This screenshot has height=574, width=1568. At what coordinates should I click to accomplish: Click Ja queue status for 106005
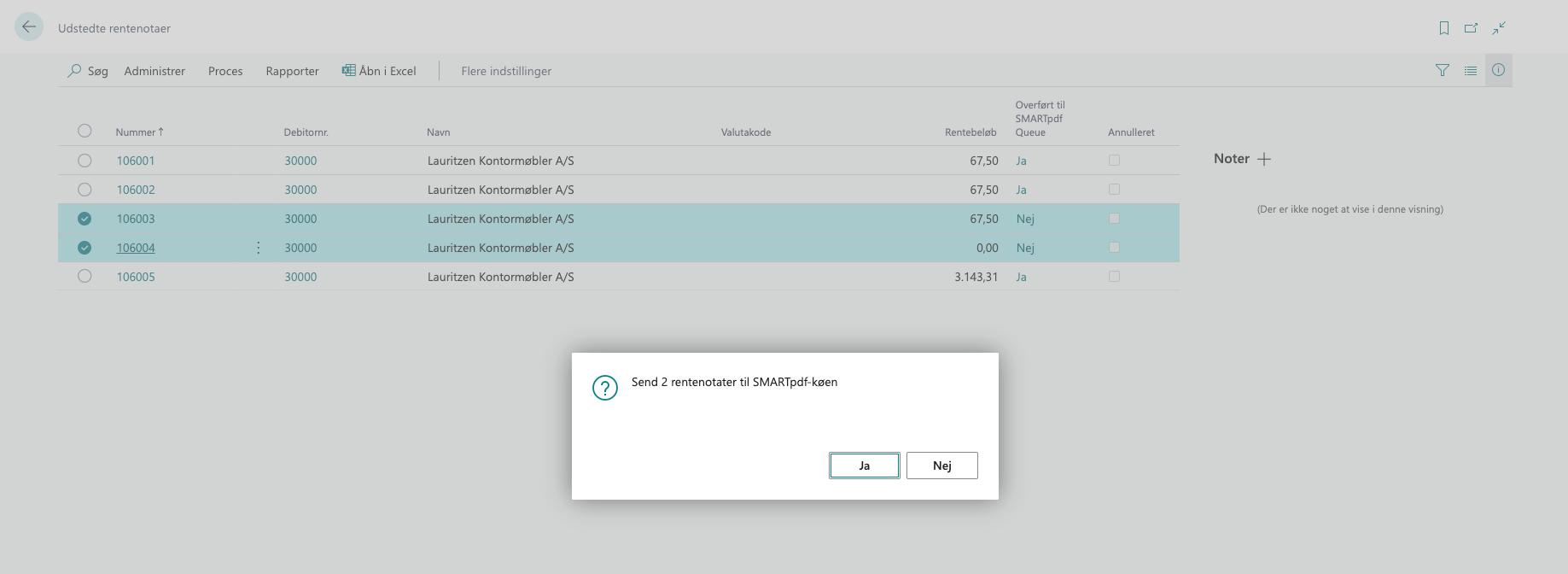[x=1021, y=277]
